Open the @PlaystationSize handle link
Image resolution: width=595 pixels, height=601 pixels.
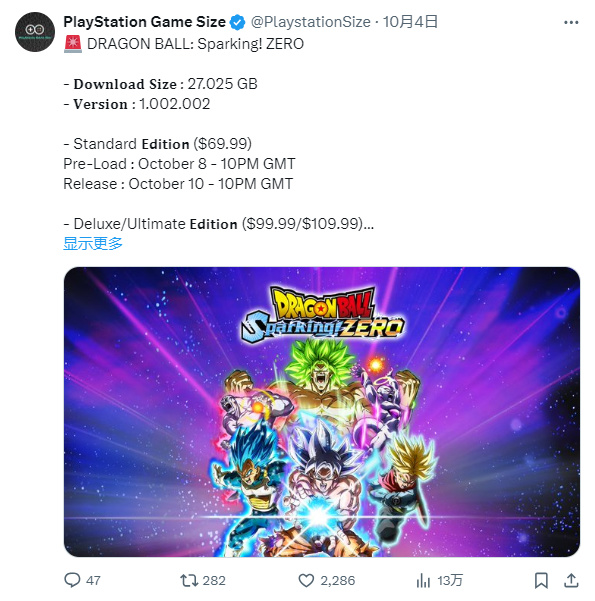(311, 22)
